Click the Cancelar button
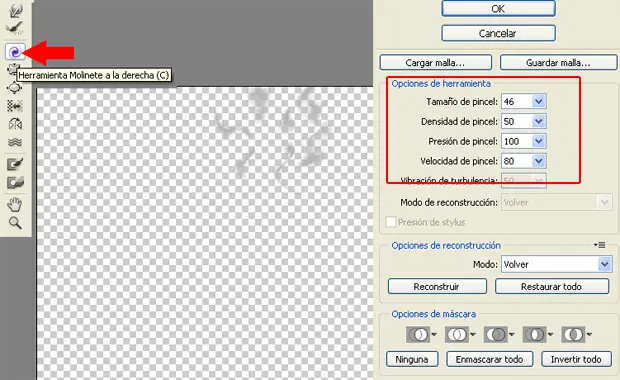This screenshot has height=380, width=620. pyautogui.click(x=498, y=33)
